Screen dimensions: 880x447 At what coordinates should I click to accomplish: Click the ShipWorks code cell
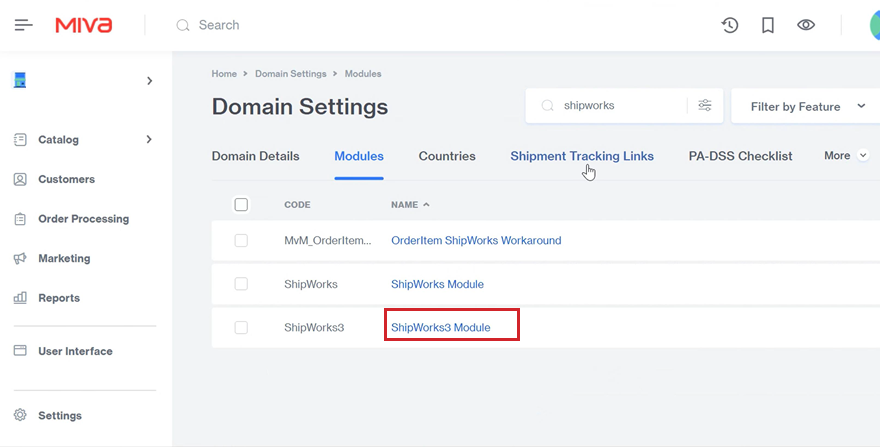coord(311,284)
